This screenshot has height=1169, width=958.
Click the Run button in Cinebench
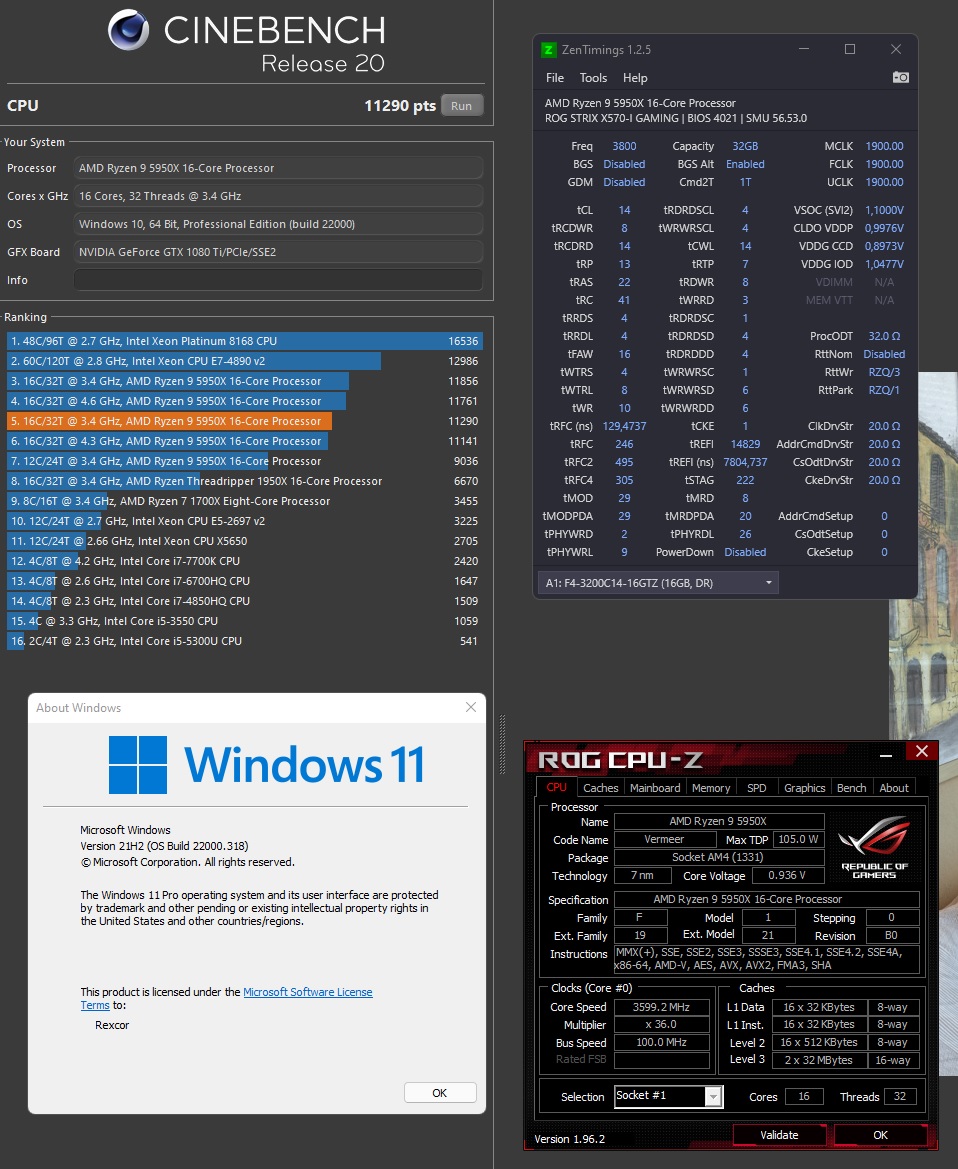click(461, 106)
